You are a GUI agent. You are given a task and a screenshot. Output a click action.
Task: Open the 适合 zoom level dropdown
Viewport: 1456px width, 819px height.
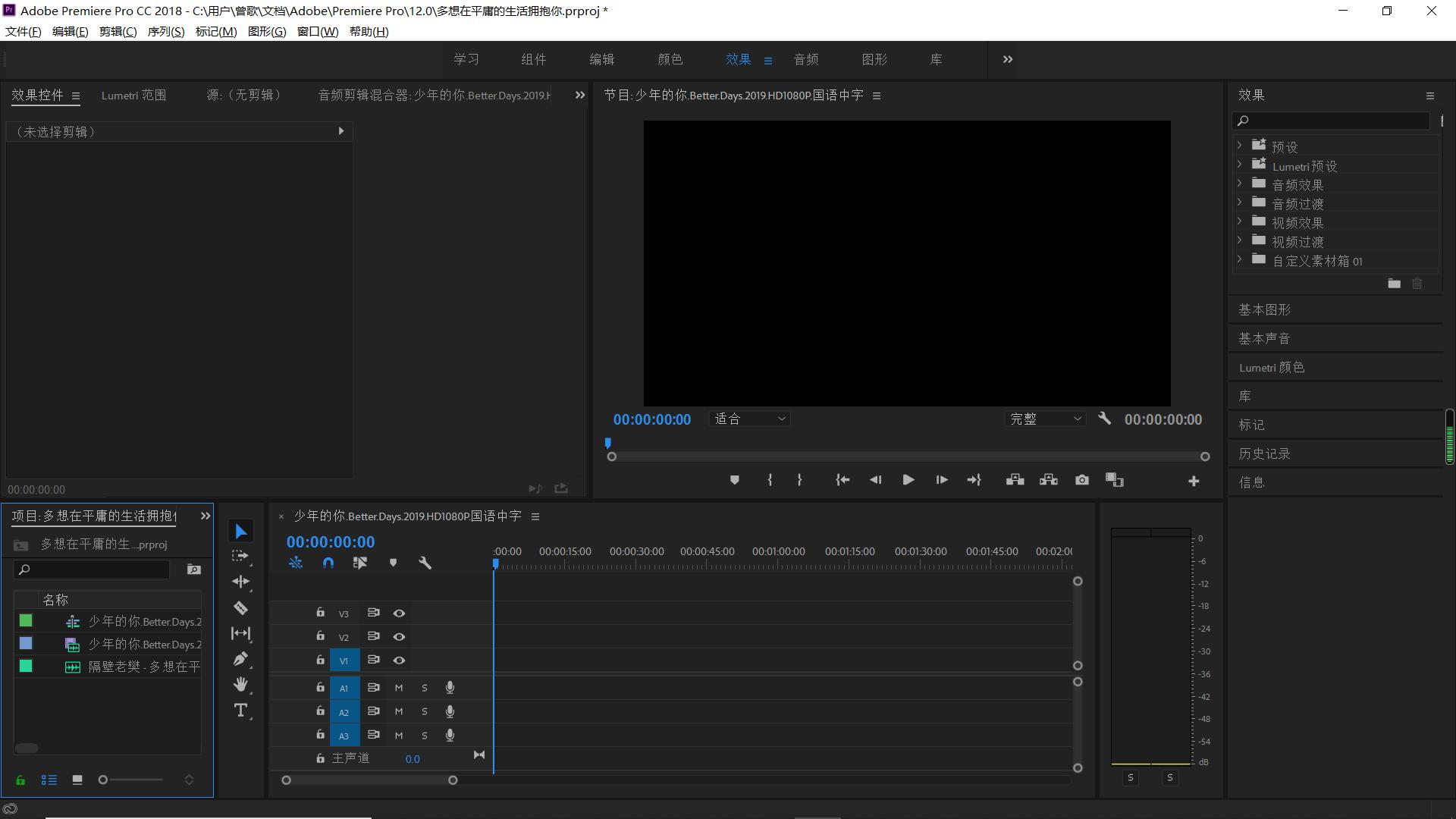pyautogui.click(x=749, y=419)
